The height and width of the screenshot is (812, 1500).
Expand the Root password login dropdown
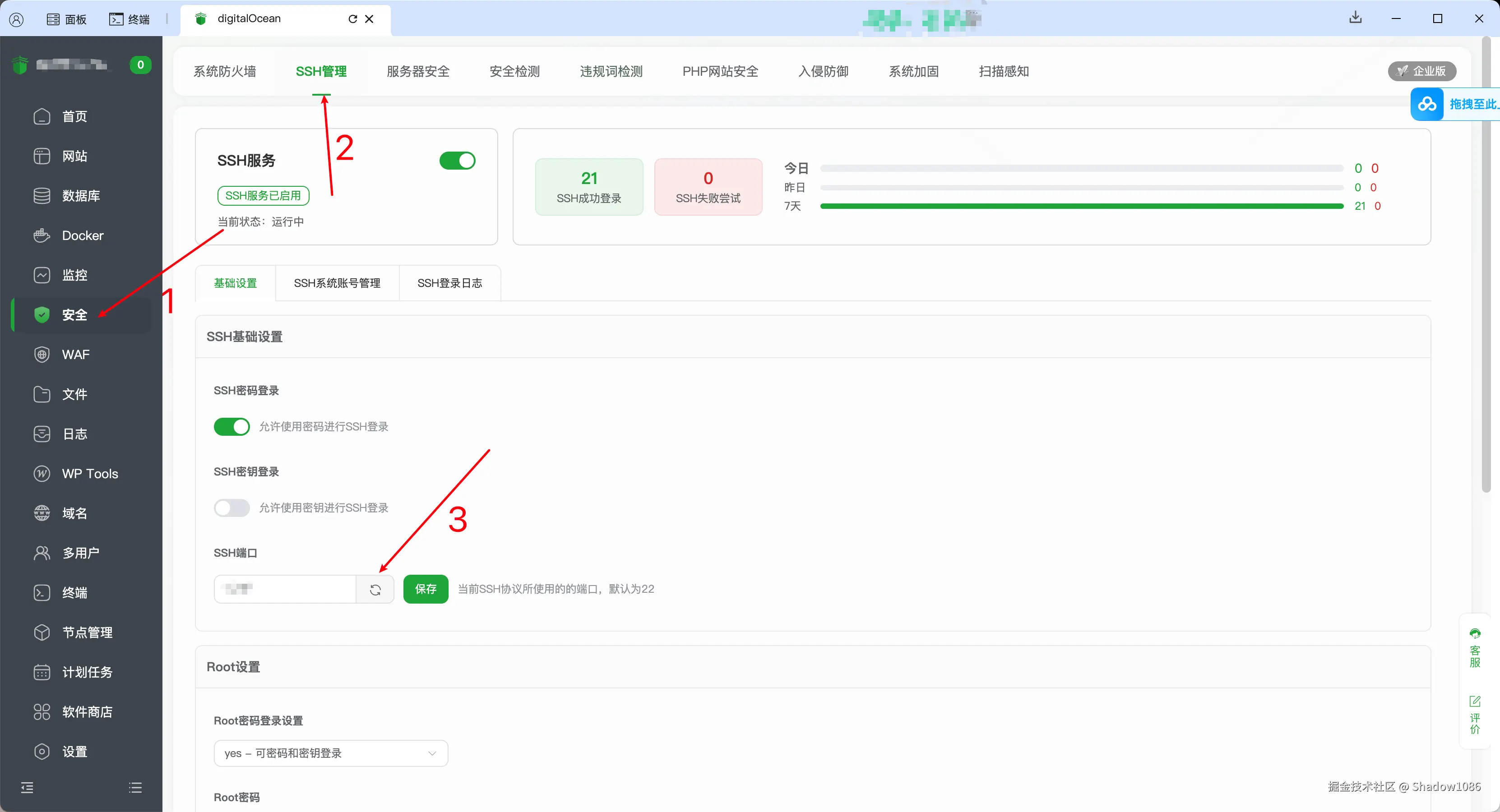coord(330,753)
